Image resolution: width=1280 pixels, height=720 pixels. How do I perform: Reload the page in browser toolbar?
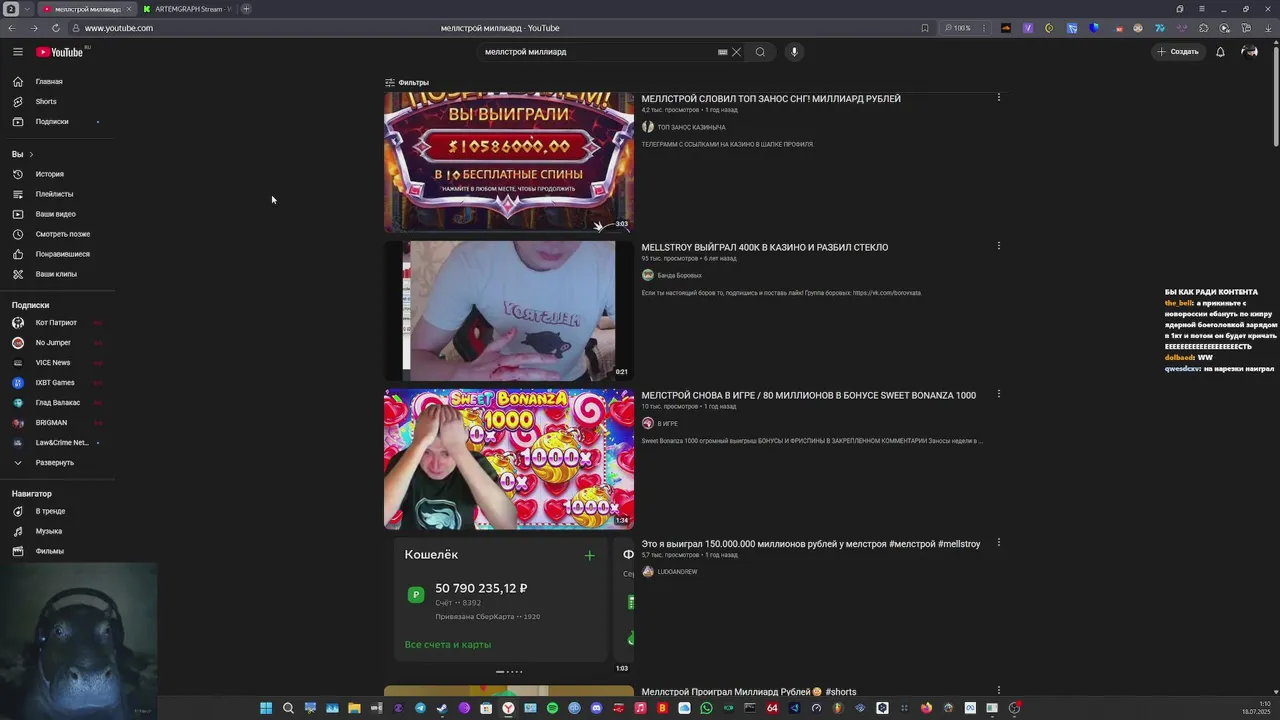click(55, 28)
